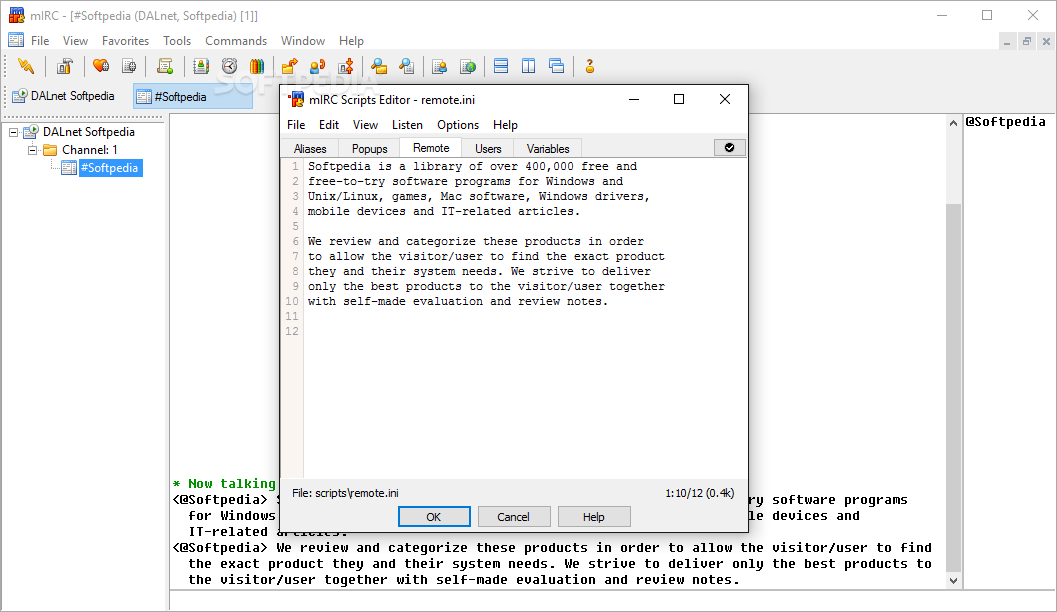Click the Cancel button
This screenshot has height=612, width=1057.
(514, 517)
